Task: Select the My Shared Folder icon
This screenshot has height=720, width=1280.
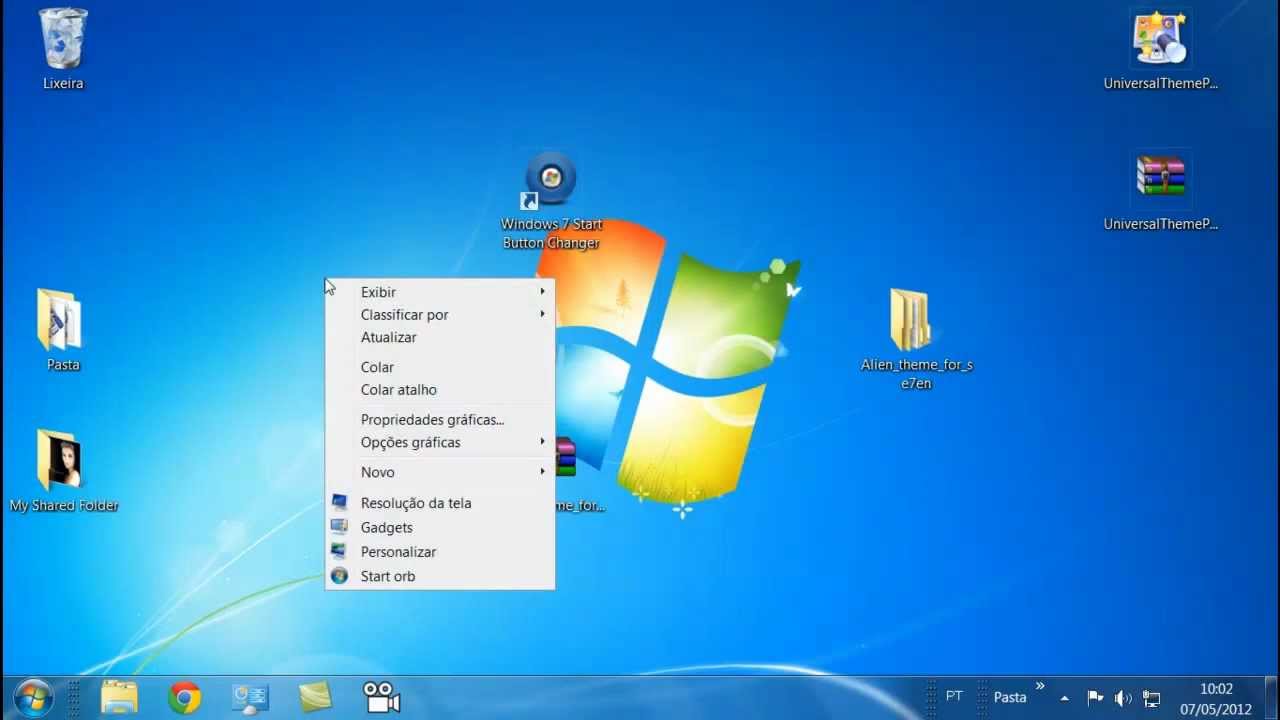Action: pos(59,461)
